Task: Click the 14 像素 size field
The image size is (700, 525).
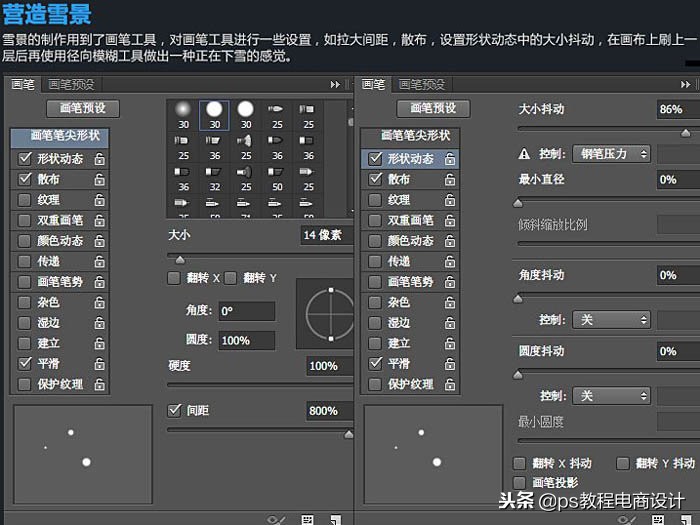Action: [x=327, y=235]
